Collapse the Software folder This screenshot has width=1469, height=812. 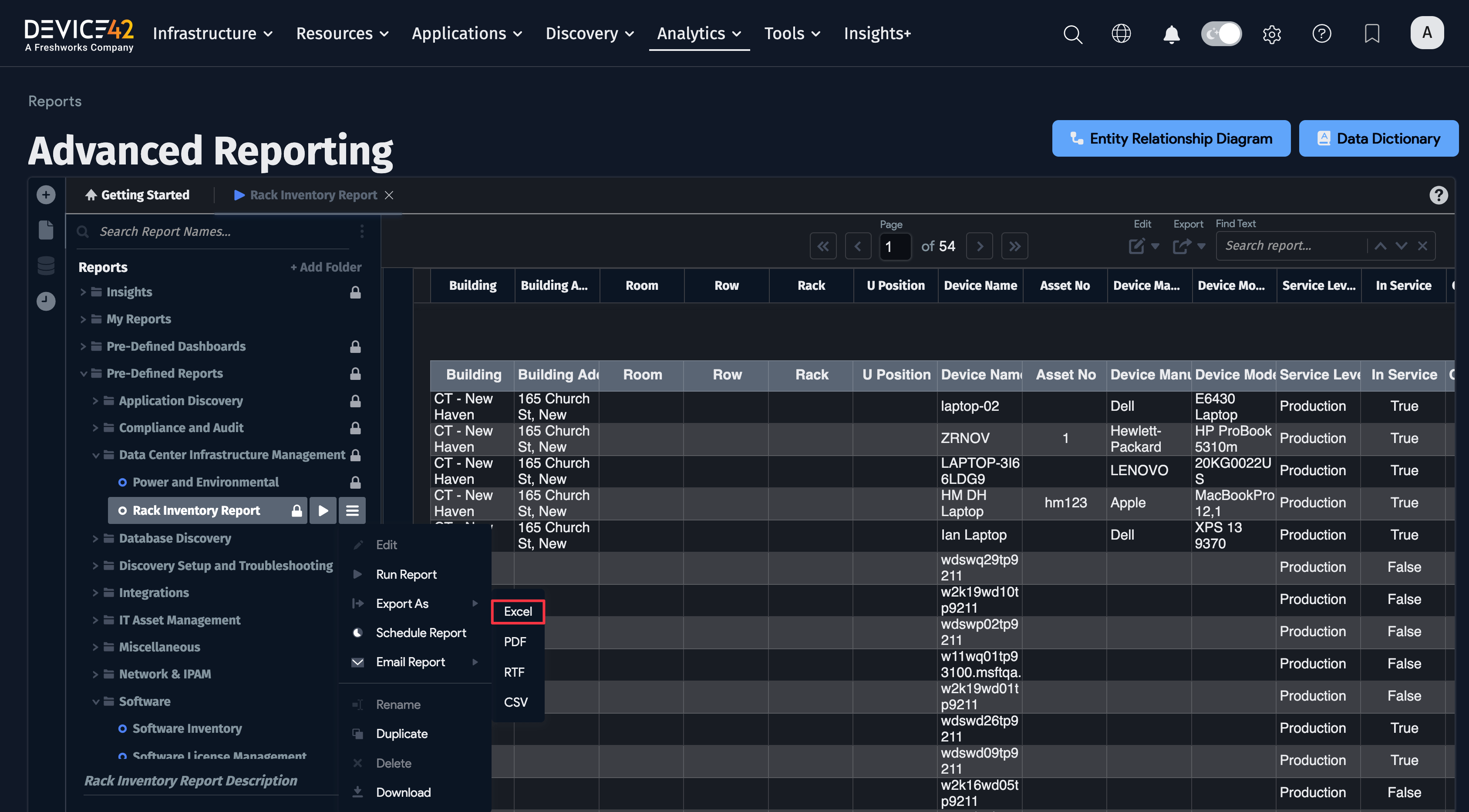95,701
